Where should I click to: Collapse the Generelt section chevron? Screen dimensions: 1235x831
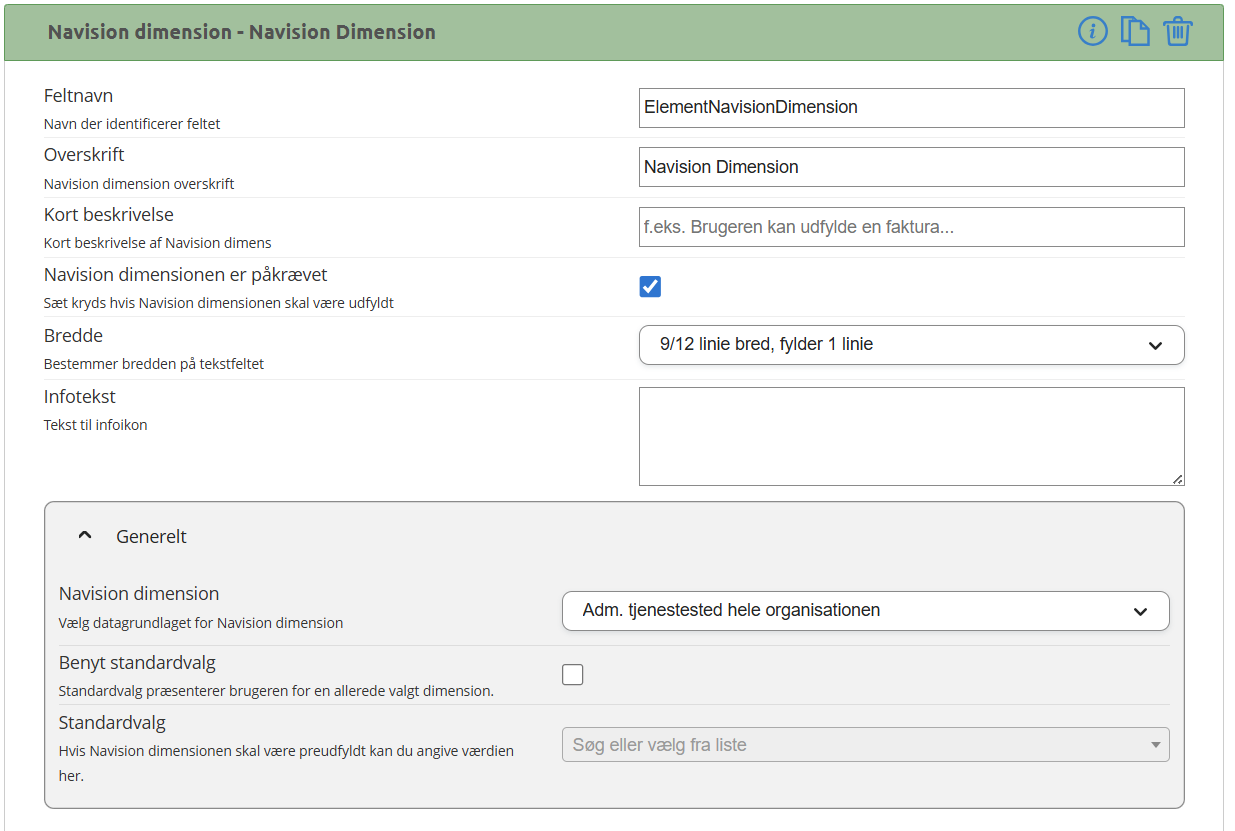85,536
